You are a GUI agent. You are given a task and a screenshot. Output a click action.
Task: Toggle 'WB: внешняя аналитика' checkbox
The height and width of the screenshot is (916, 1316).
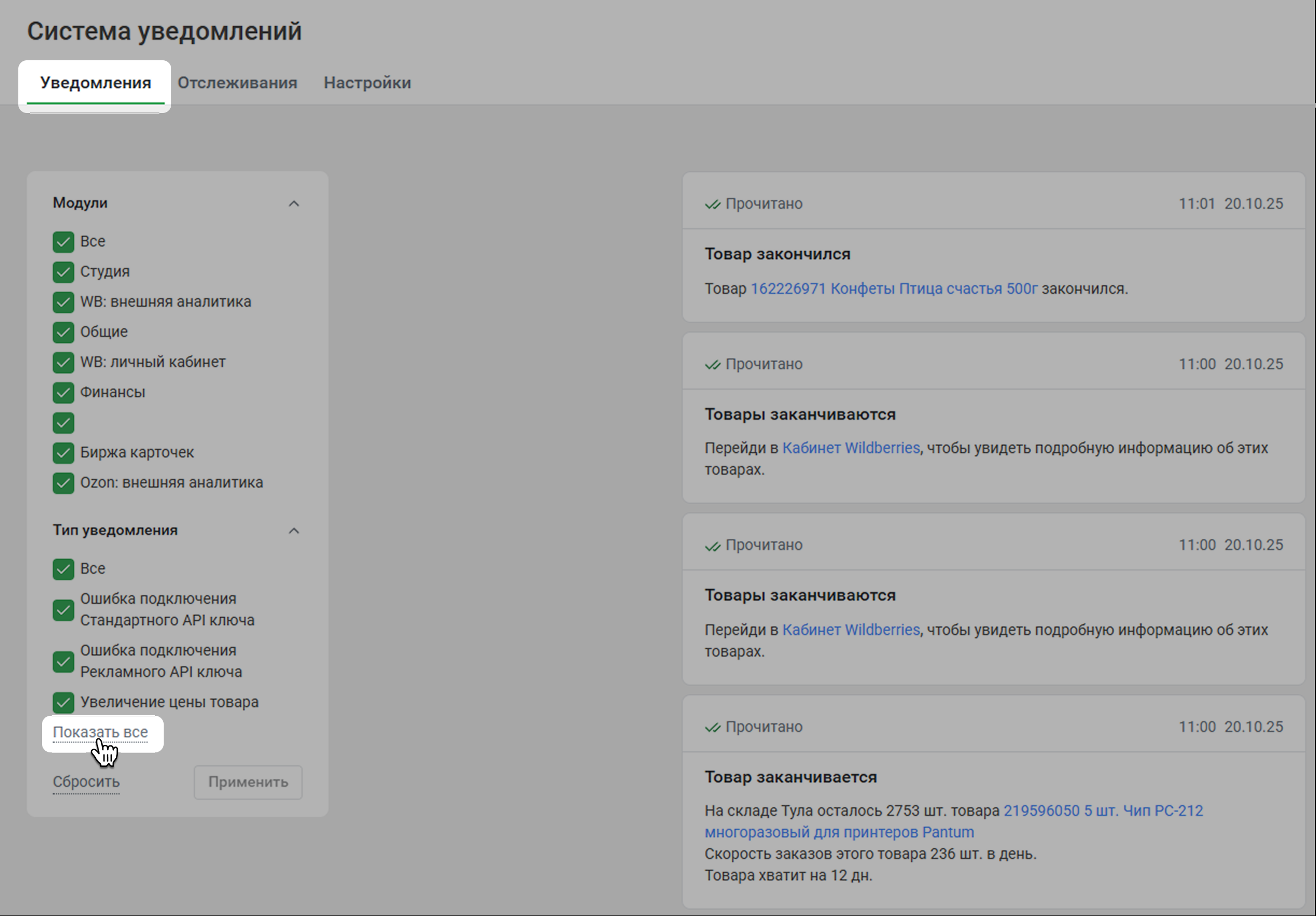pos(64,302)
